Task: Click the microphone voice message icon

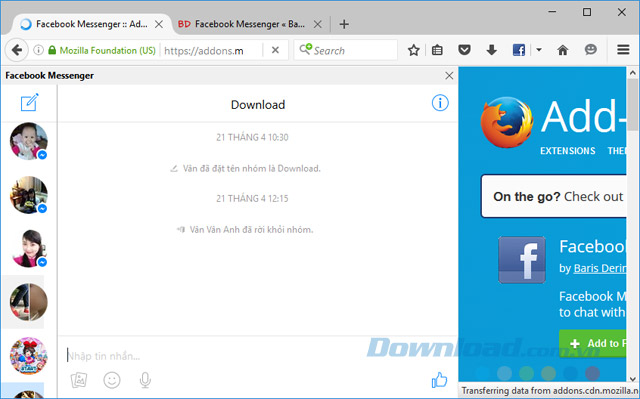Action: tap(145, 380)
